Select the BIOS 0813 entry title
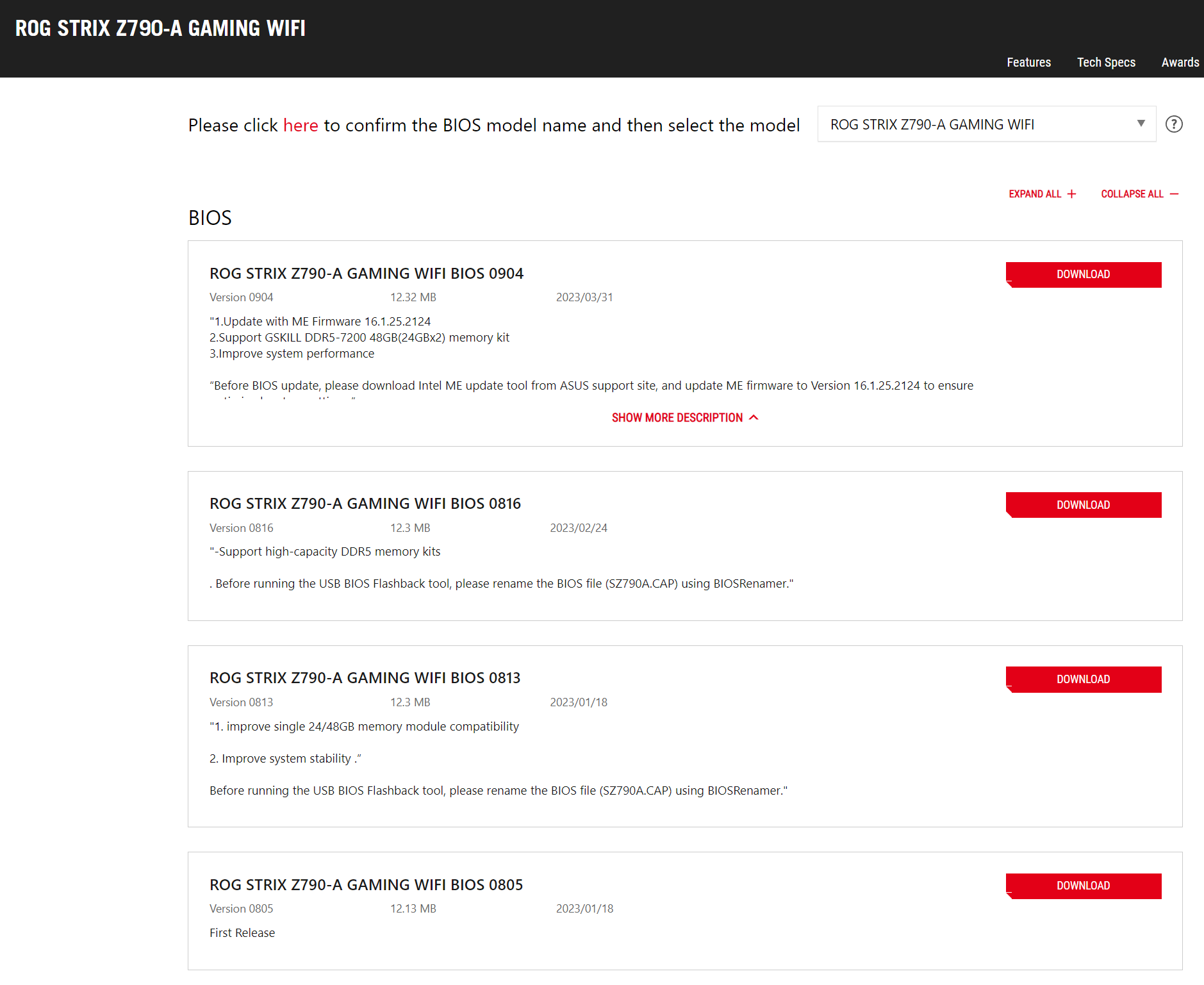This screenshot has width=1204, height=985. pos(365,678)
